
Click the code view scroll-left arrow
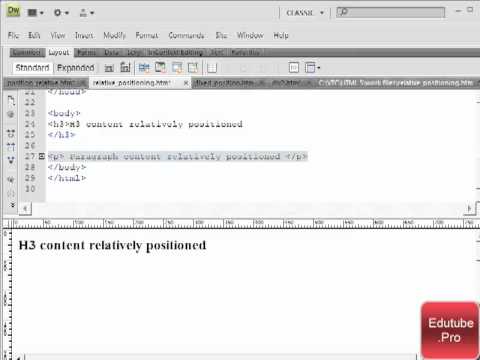tap(25, 209)
